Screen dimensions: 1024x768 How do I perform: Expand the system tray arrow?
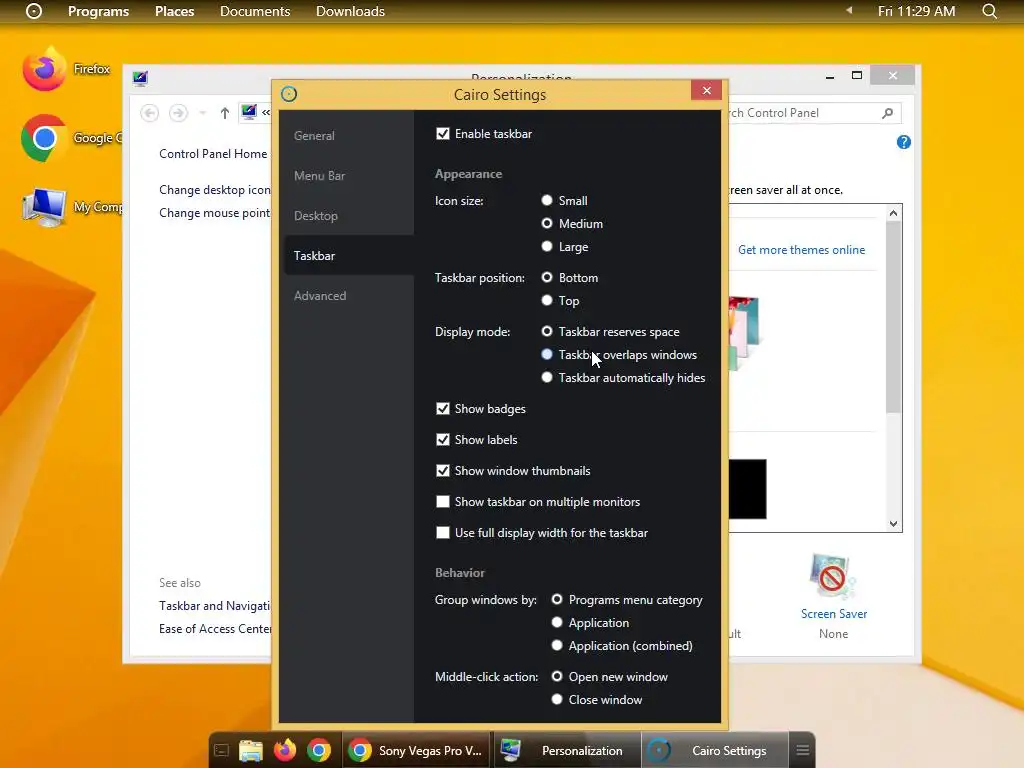(x=849, y=10)
